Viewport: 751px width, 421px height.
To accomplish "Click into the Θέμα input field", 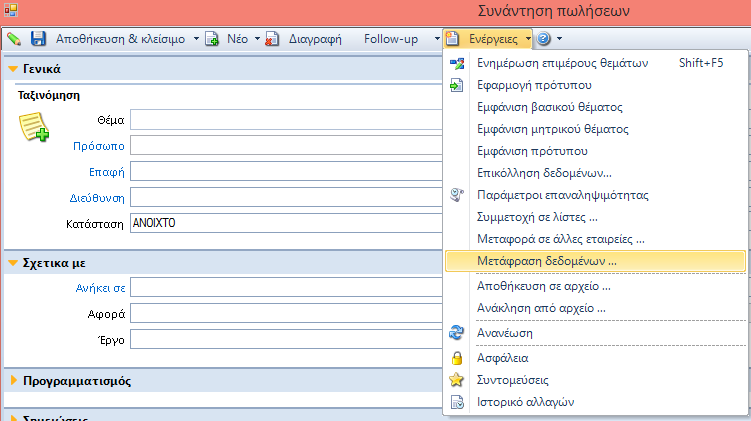I will pos(286,120).
